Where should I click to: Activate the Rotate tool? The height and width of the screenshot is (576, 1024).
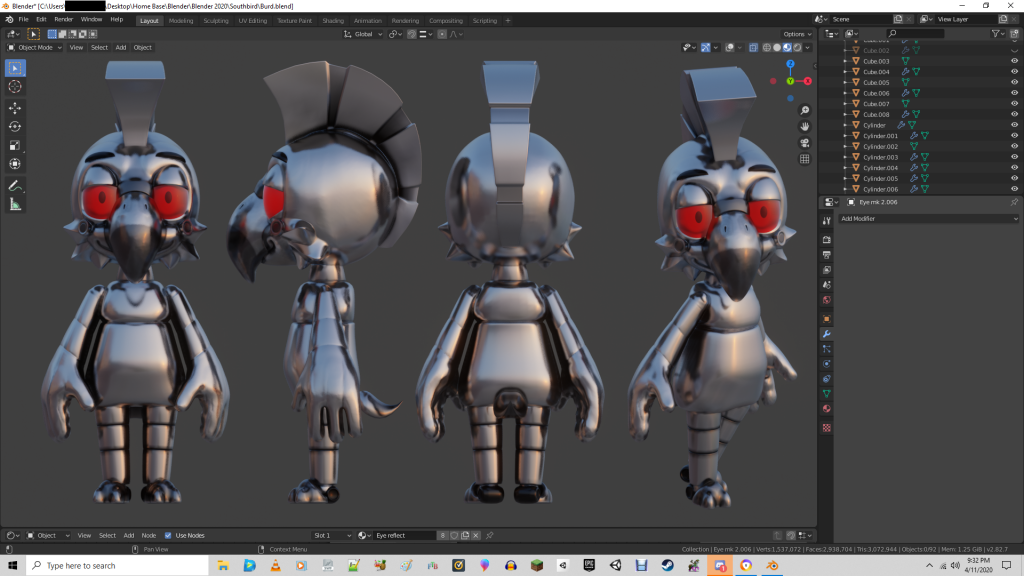click(x=15, y=126)
